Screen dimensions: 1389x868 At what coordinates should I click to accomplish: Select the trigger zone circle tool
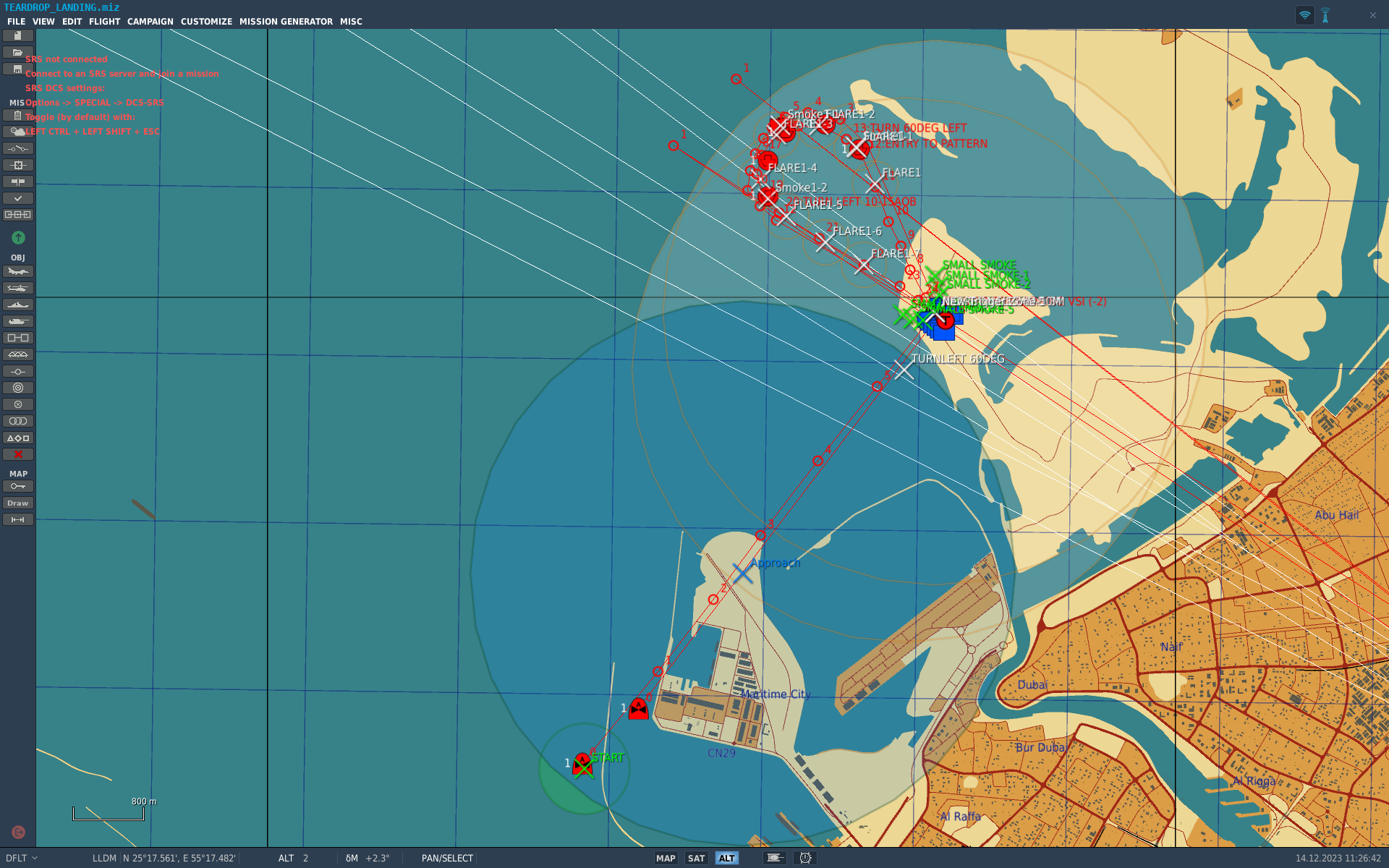coord(18,388)
